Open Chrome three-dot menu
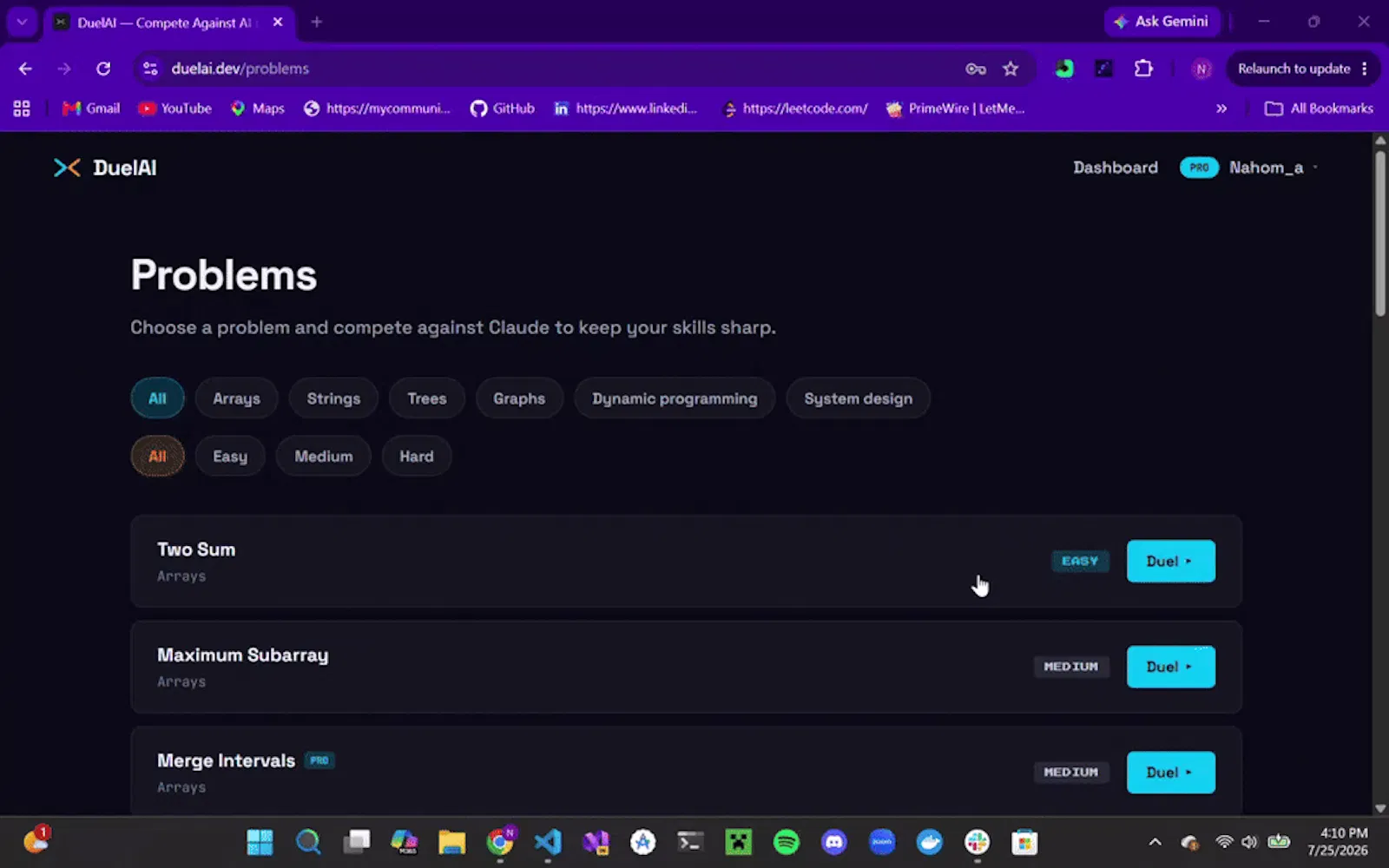The width and height of the screenshot is (1389, 868). 1365,69
